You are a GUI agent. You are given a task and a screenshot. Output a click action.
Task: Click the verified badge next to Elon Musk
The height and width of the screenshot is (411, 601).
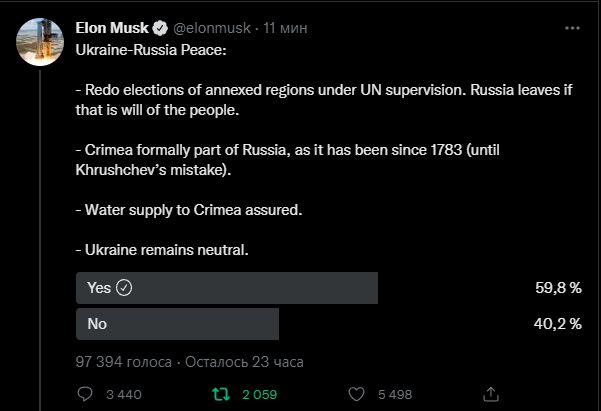(160, 28)
